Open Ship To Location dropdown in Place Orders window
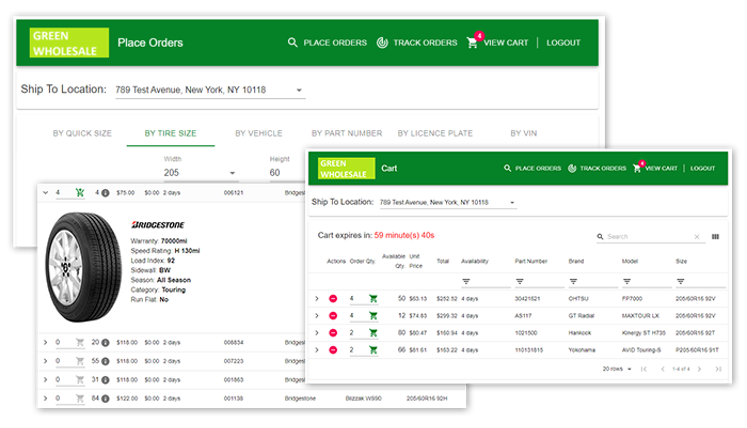The height and width of the screenshot is (428, 747). [x=210, y=90]
